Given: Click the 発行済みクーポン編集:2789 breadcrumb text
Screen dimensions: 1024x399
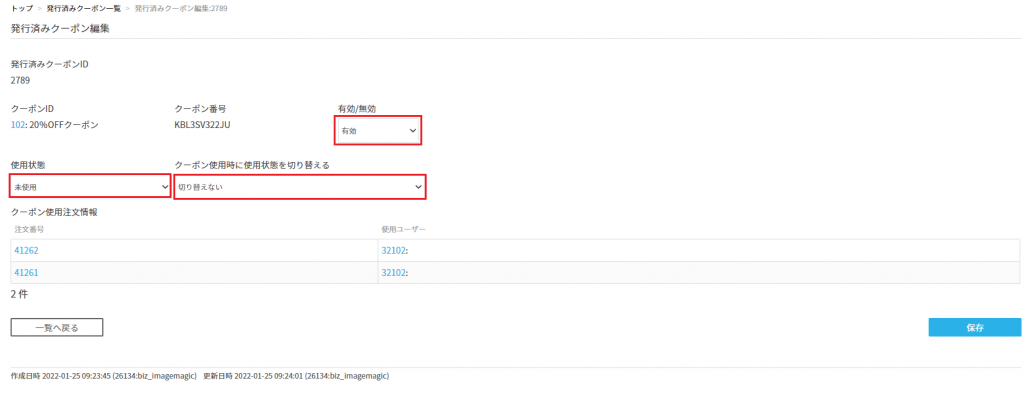Looking at the screenshot, I should tap(182, 8).
